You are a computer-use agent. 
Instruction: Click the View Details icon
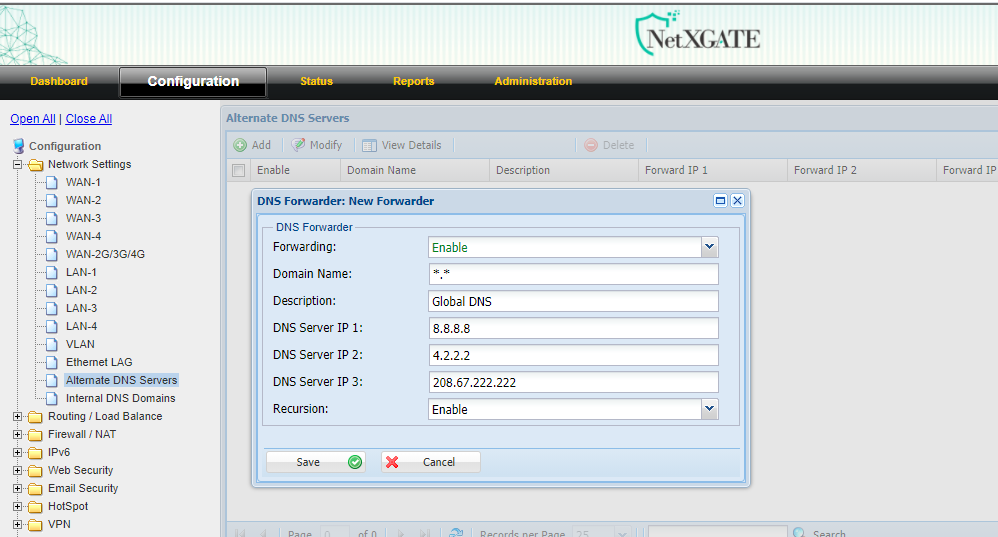pyautogui.click(x=370, y=145)
